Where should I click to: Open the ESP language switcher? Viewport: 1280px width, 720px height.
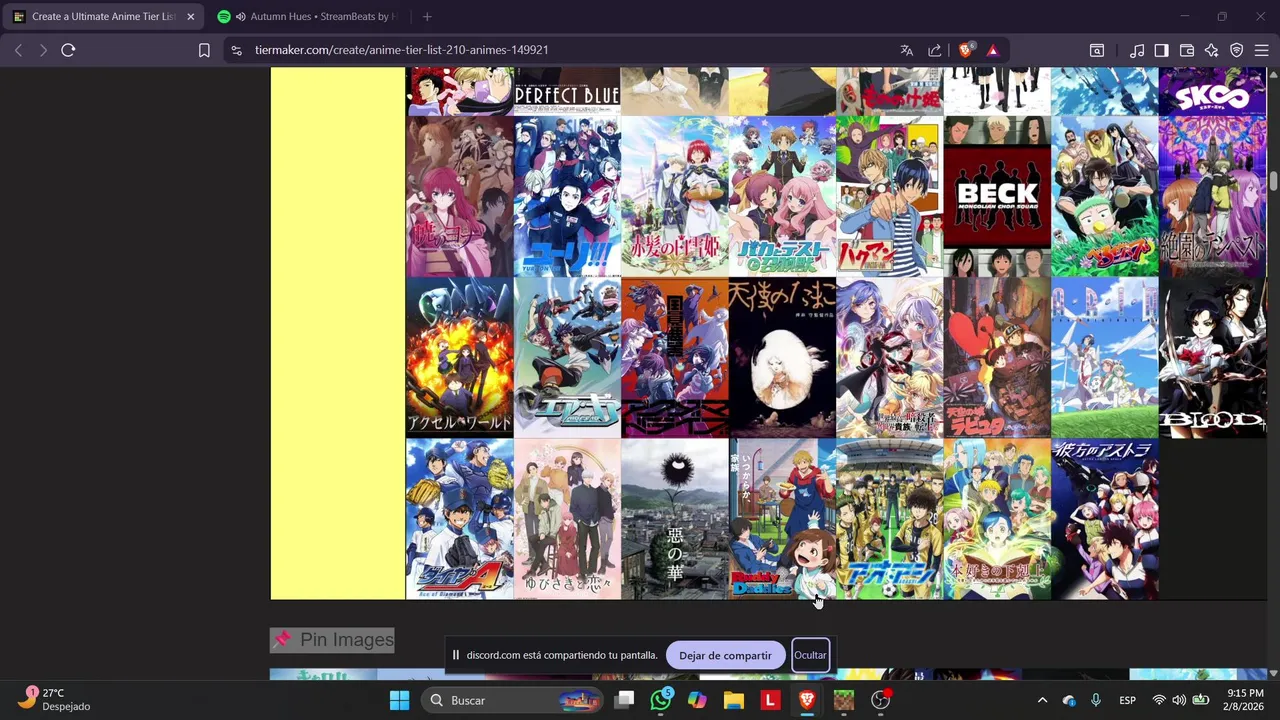pyautogui.click(x=1128, y=700)
